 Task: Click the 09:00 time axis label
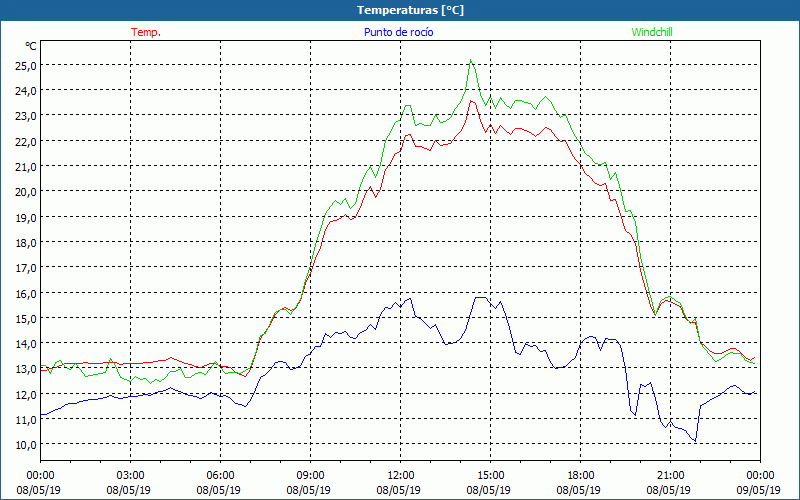click(310, 476)
